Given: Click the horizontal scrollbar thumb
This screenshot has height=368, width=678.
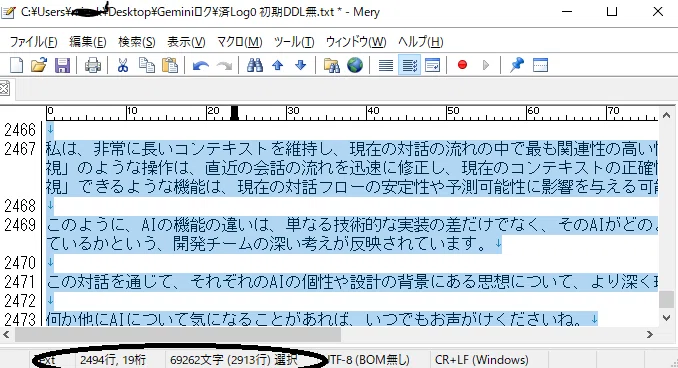Looking at the screenshot, I should pos(178,334).
